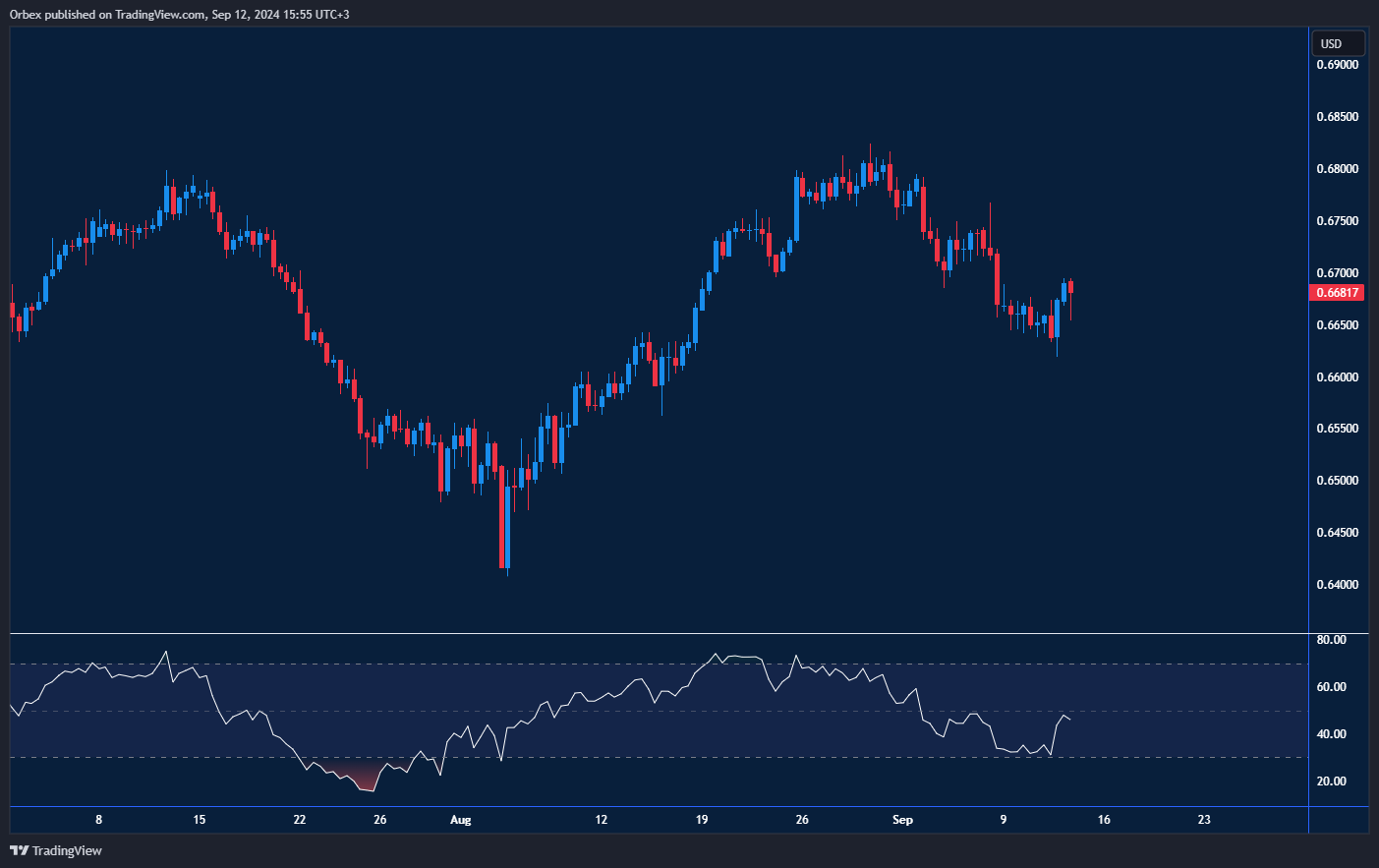The height and width of the screenshot is (868, 1379).
Task: Click the 80.00 level on the RSI scale
Action: 1331,640
